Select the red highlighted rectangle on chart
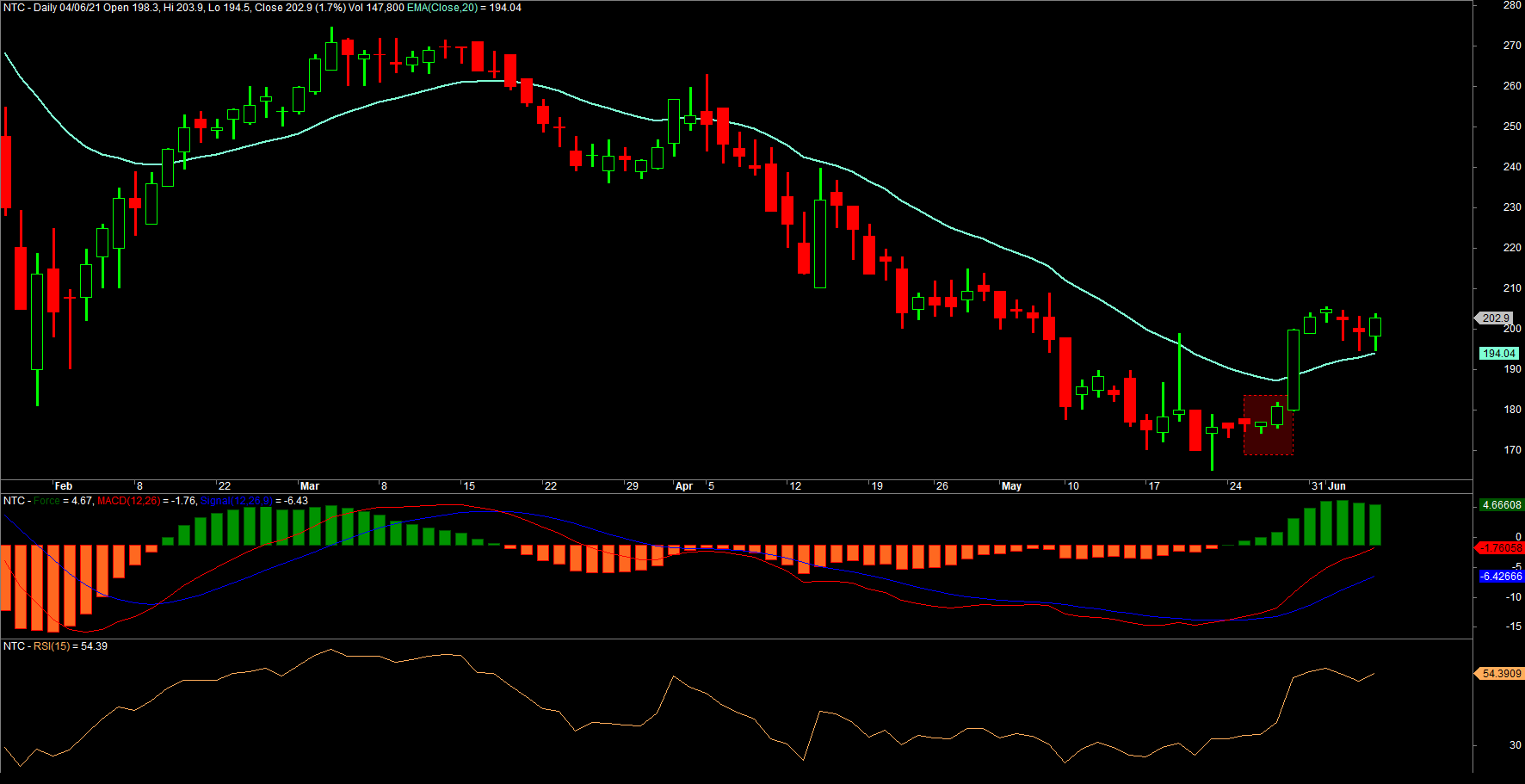Image resolution: width=1525 pixels, height=784 pixels. pos(1268,425)
